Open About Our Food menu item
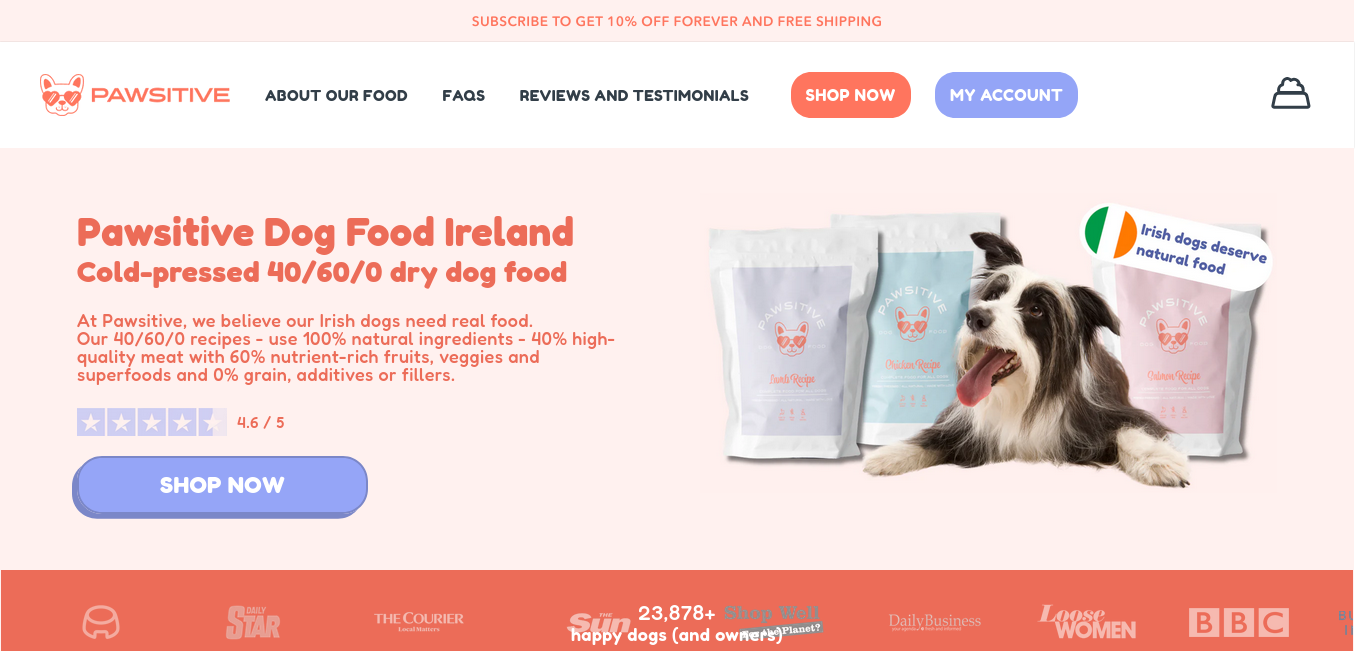The width and height of the screenshot is (1366, 651). coord(336,95)
